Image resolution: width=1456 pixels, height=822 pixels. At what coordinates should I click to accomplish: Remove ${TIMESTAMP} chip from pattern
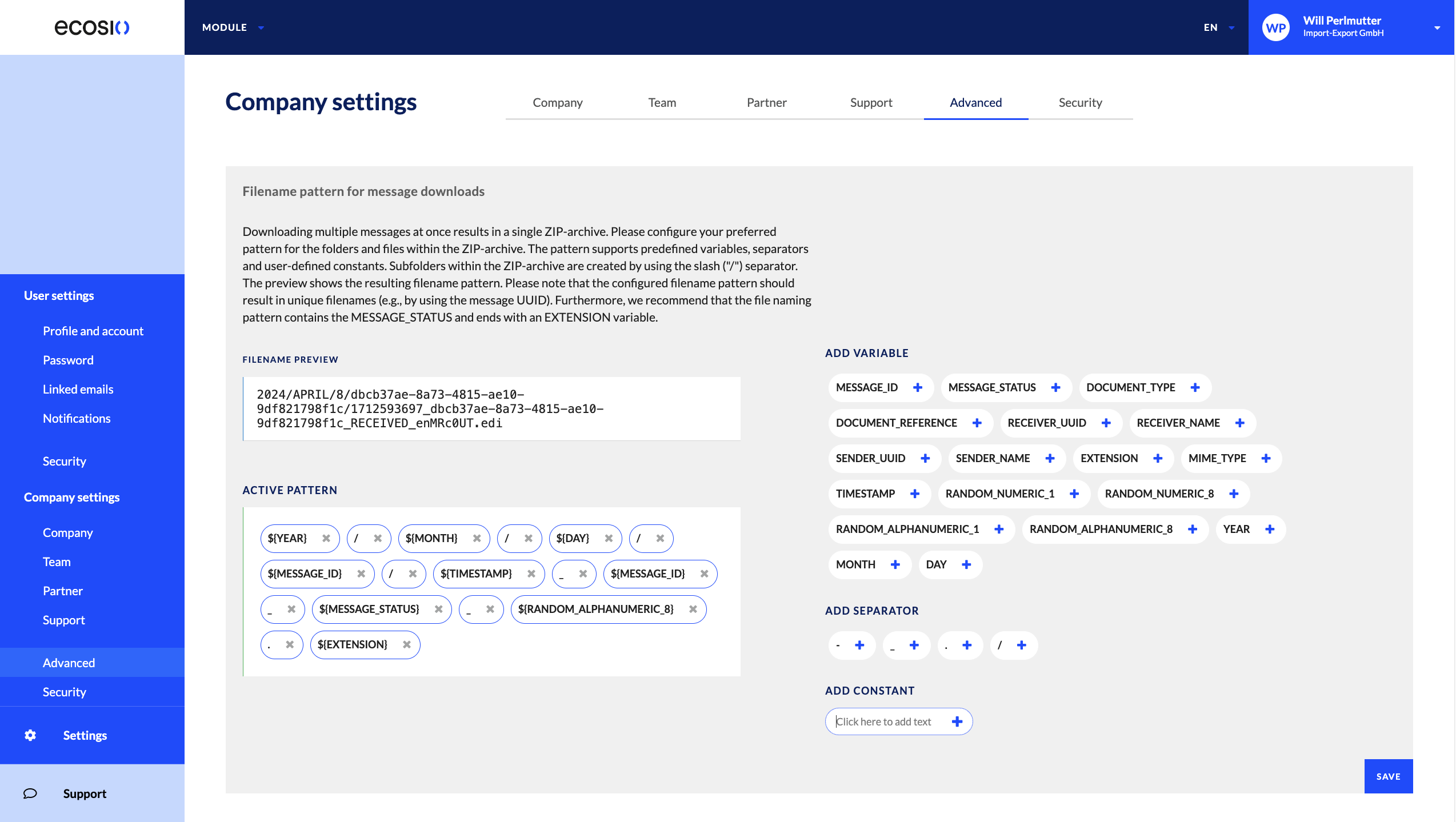[x=531, y=574]
